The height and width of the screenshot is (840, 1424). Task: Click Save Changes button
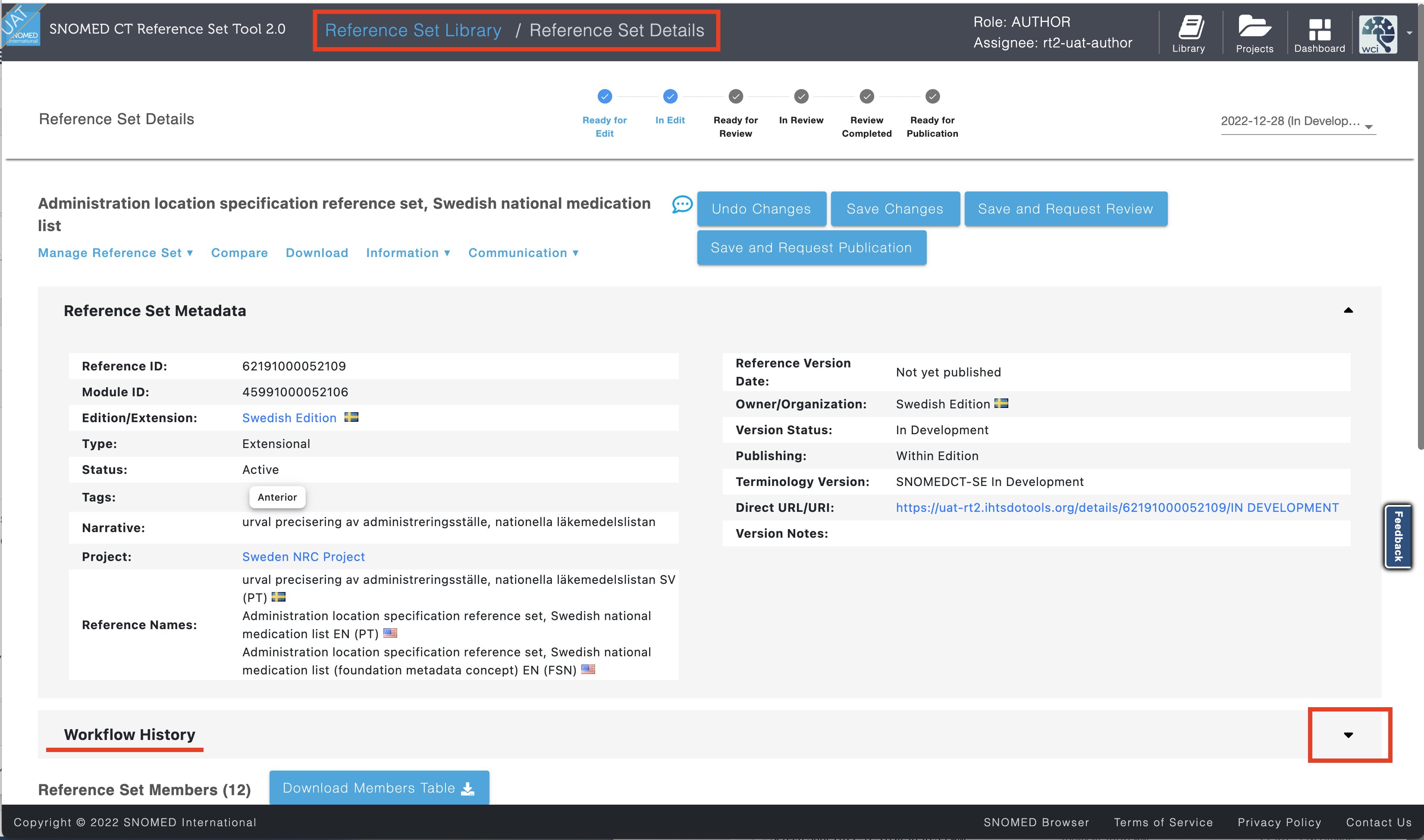[895, 209]
